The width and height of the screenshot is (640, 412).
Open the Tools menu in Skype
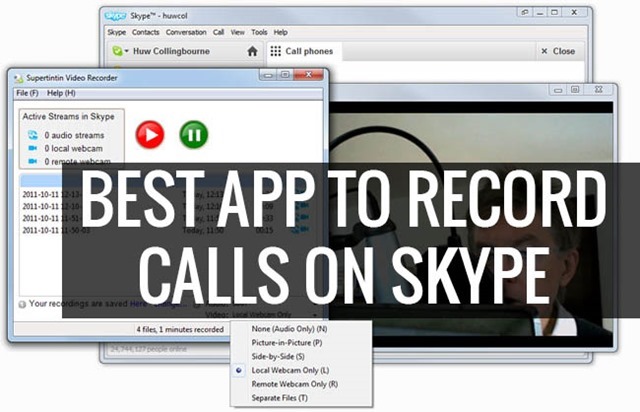(x=259, y=32)
